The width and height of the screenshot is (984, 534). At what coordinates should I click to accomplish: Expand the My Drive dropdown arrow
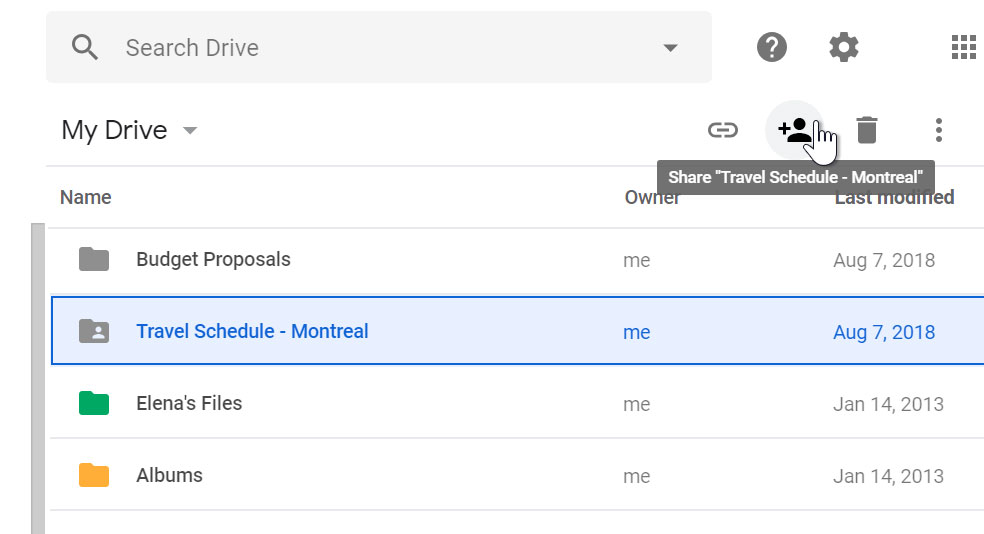190,131
